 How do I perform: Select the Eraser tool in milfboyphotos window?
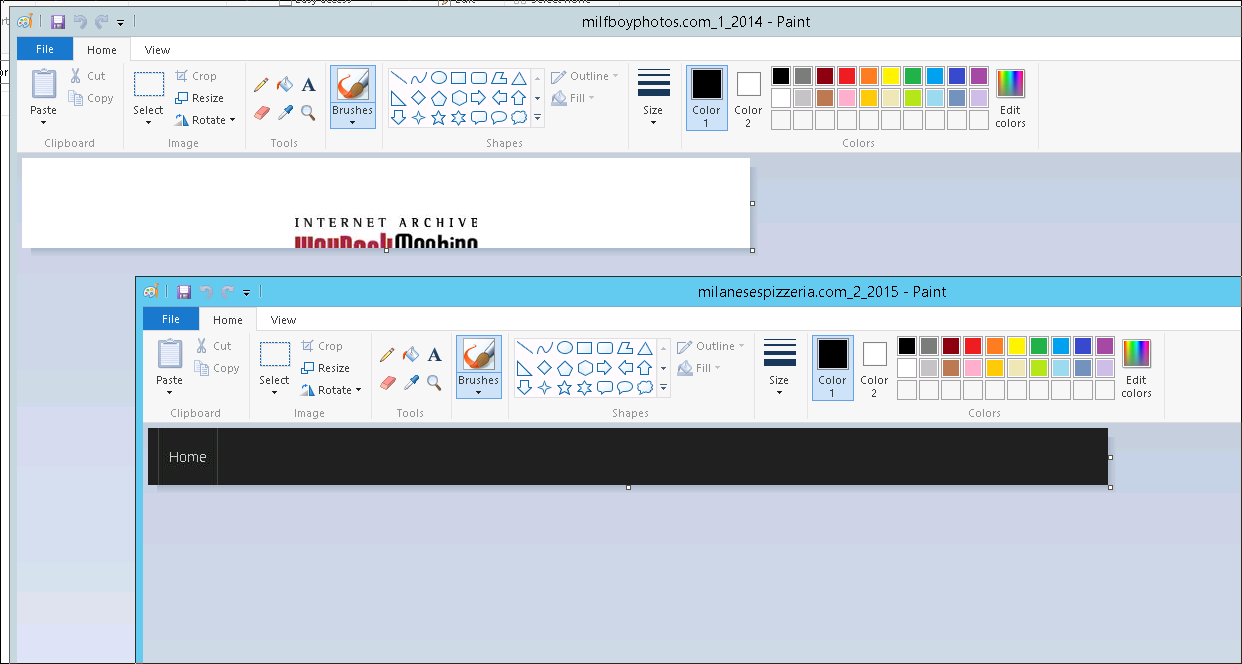pos(261,112)
